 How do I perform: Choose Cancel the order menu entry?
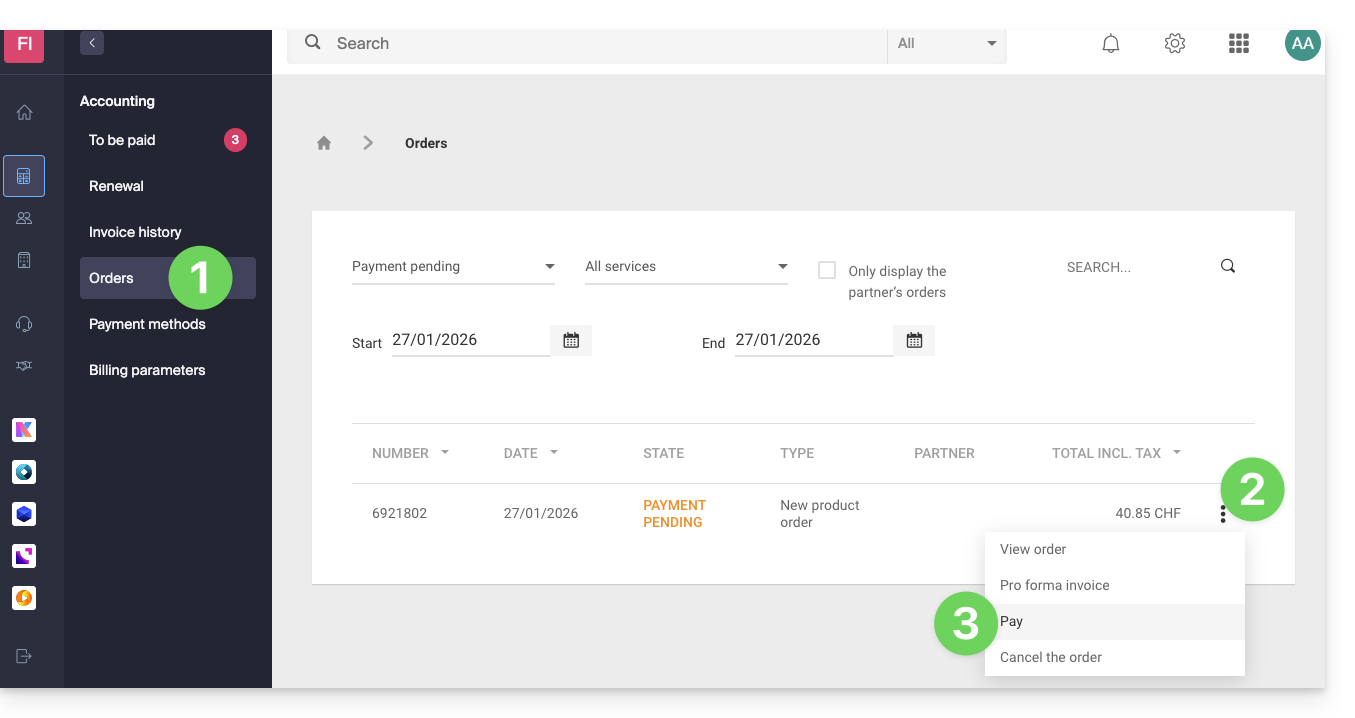coord(1051,658)
